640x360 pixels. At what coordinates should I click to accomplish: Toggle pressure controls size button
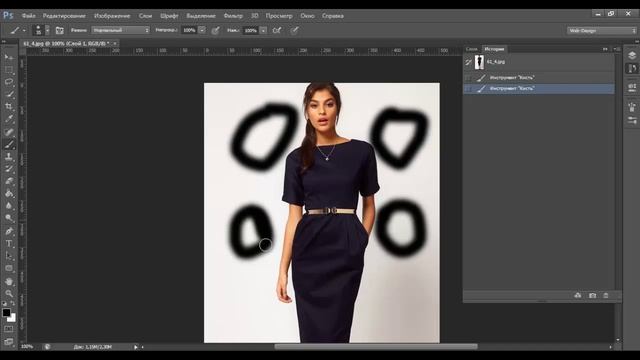pos(294,30)
